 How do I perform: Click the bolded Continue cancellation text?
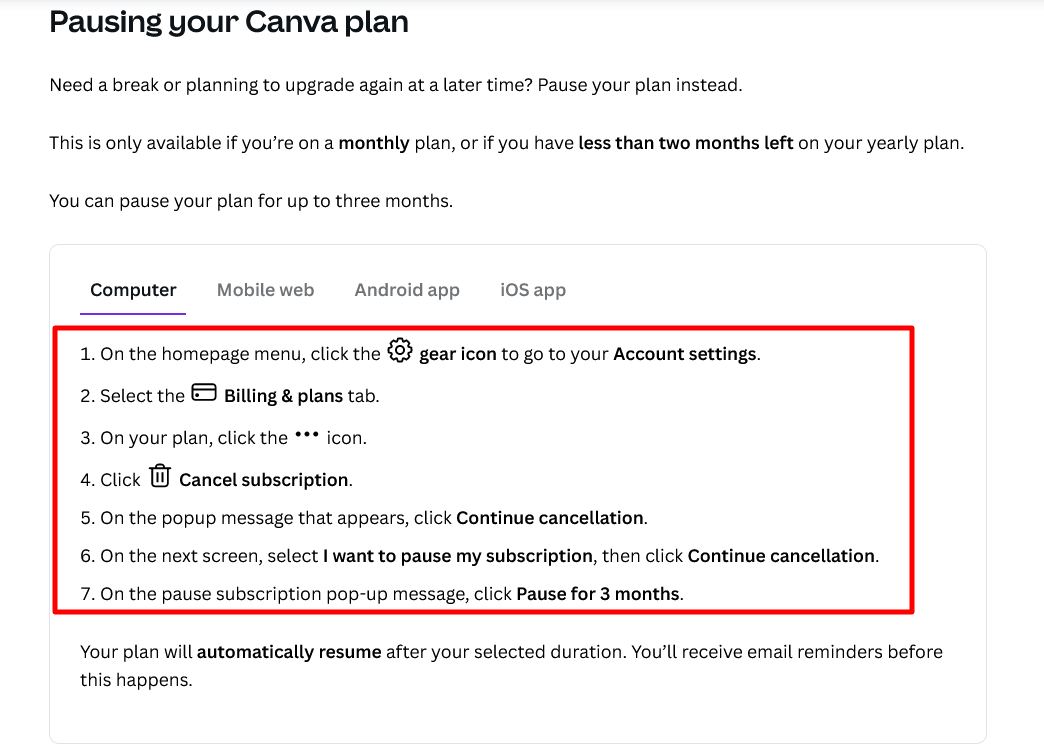point(551,517)
